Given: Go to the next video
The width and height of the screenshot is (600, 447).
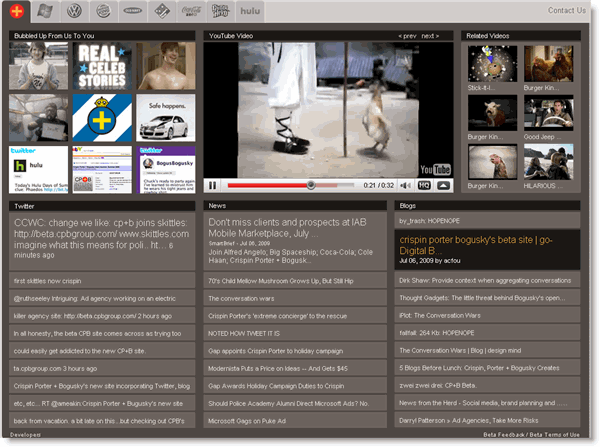Looking at the screenshot, I should (x=430, y=36).
